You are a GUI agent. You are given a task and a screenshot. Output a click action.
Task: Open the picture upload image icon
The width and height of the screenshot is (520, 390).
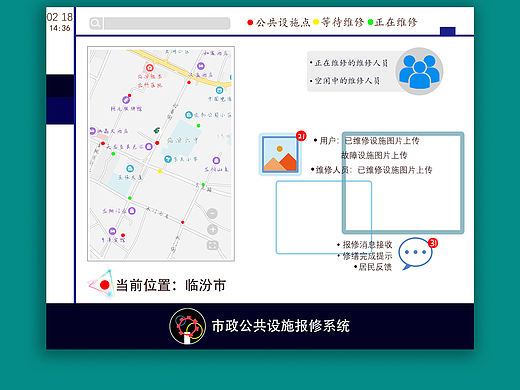click(280, 154)
